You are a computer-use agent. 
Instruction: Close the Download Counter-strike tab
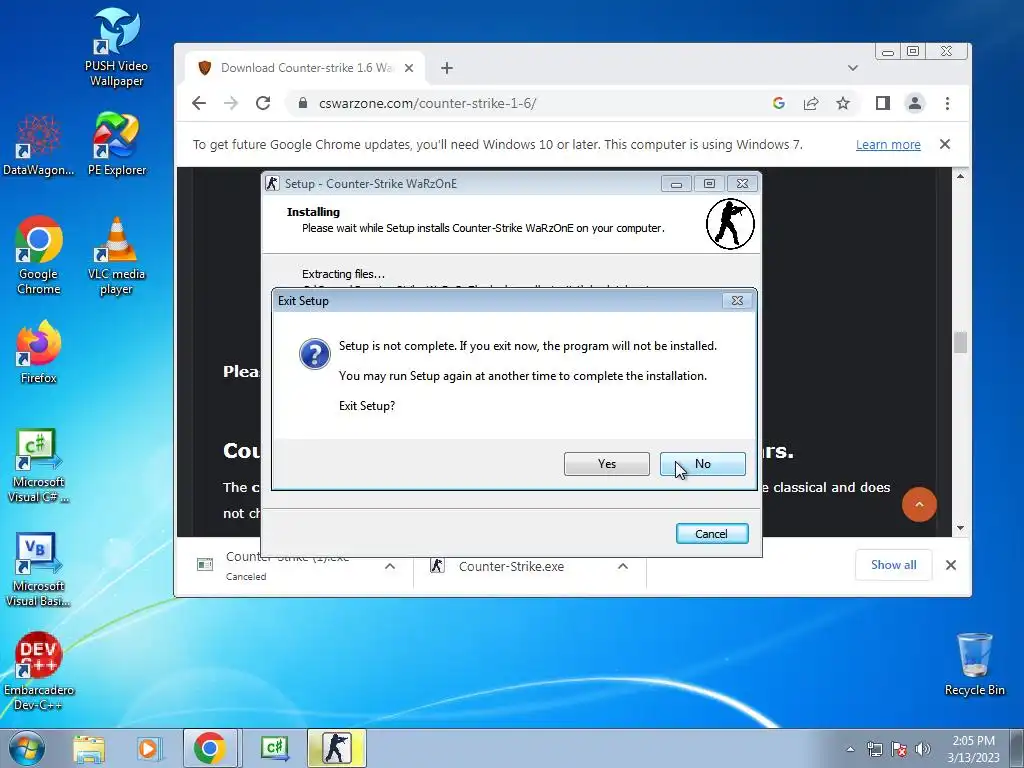click(409, 68)
